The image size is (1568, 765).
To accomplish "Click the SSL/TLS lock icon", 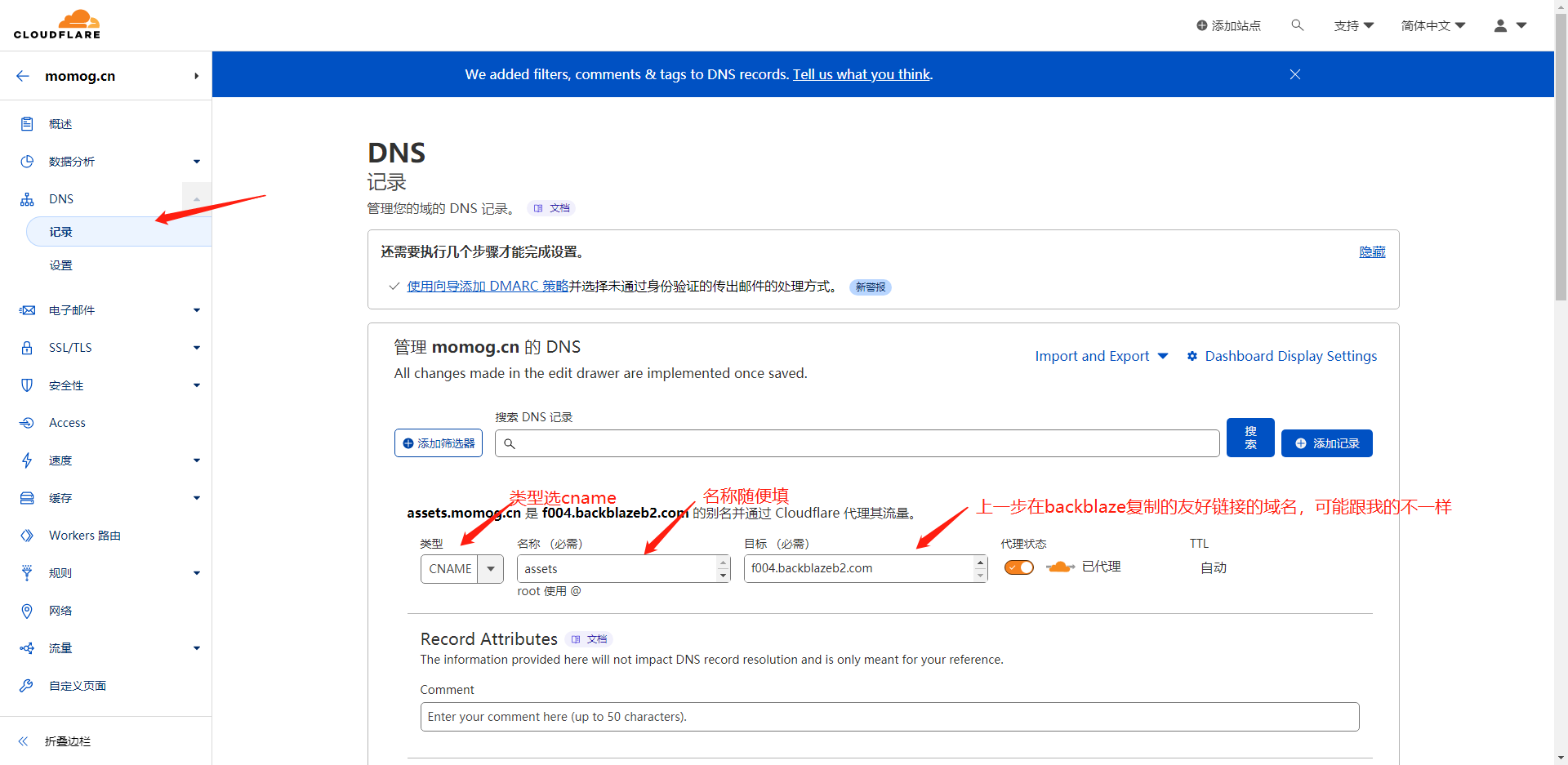I will (x=27, y=348).
